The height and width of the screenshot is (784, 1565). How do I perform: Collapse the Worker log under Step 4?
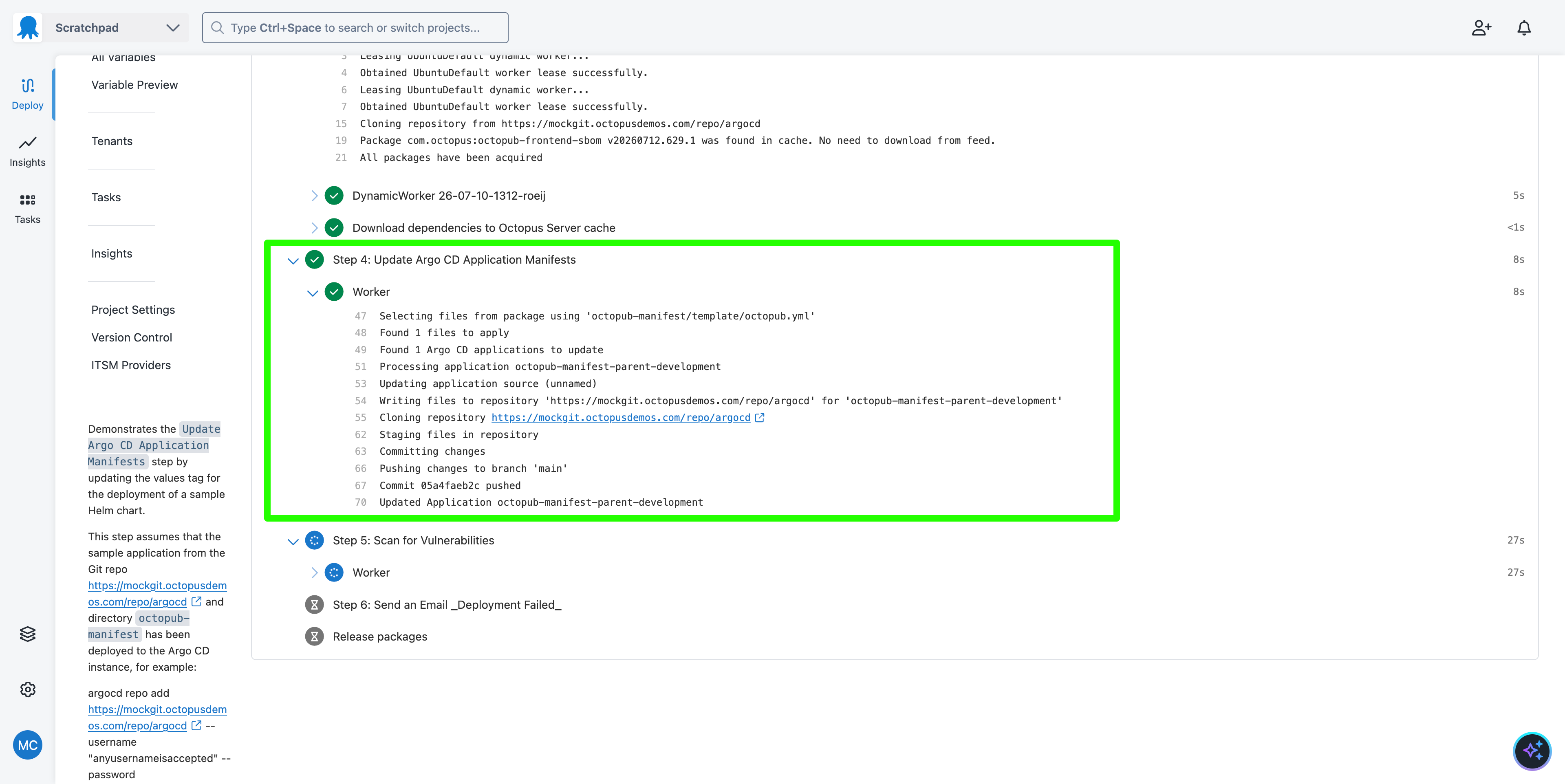(x=313, y=293)
